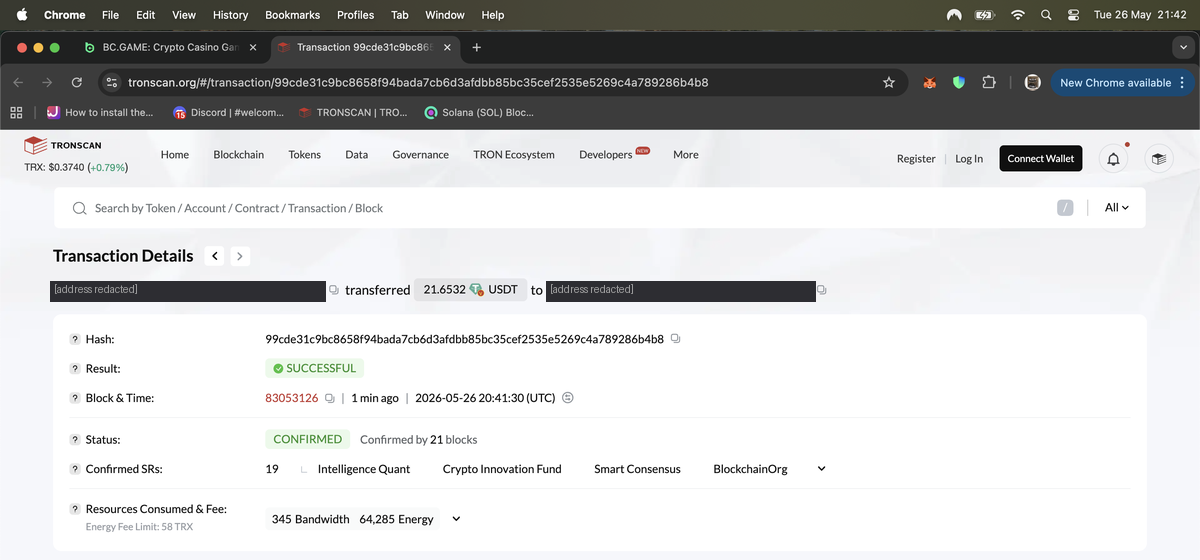Viewport: 1200px width, 560px height.
Task: Open the Apple menu
Action: tap(22, 15)
